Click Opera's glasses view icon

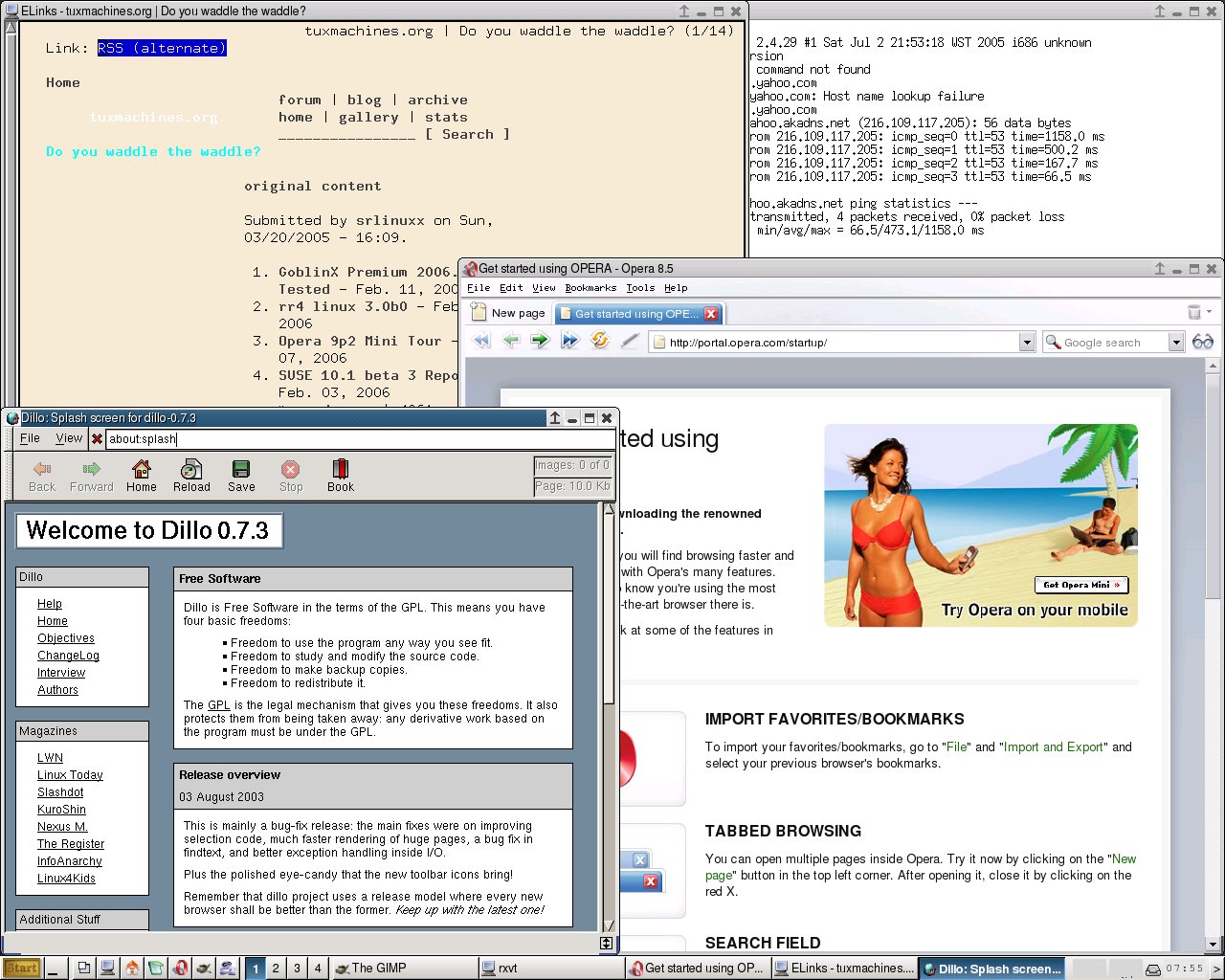coord(1203,342)
